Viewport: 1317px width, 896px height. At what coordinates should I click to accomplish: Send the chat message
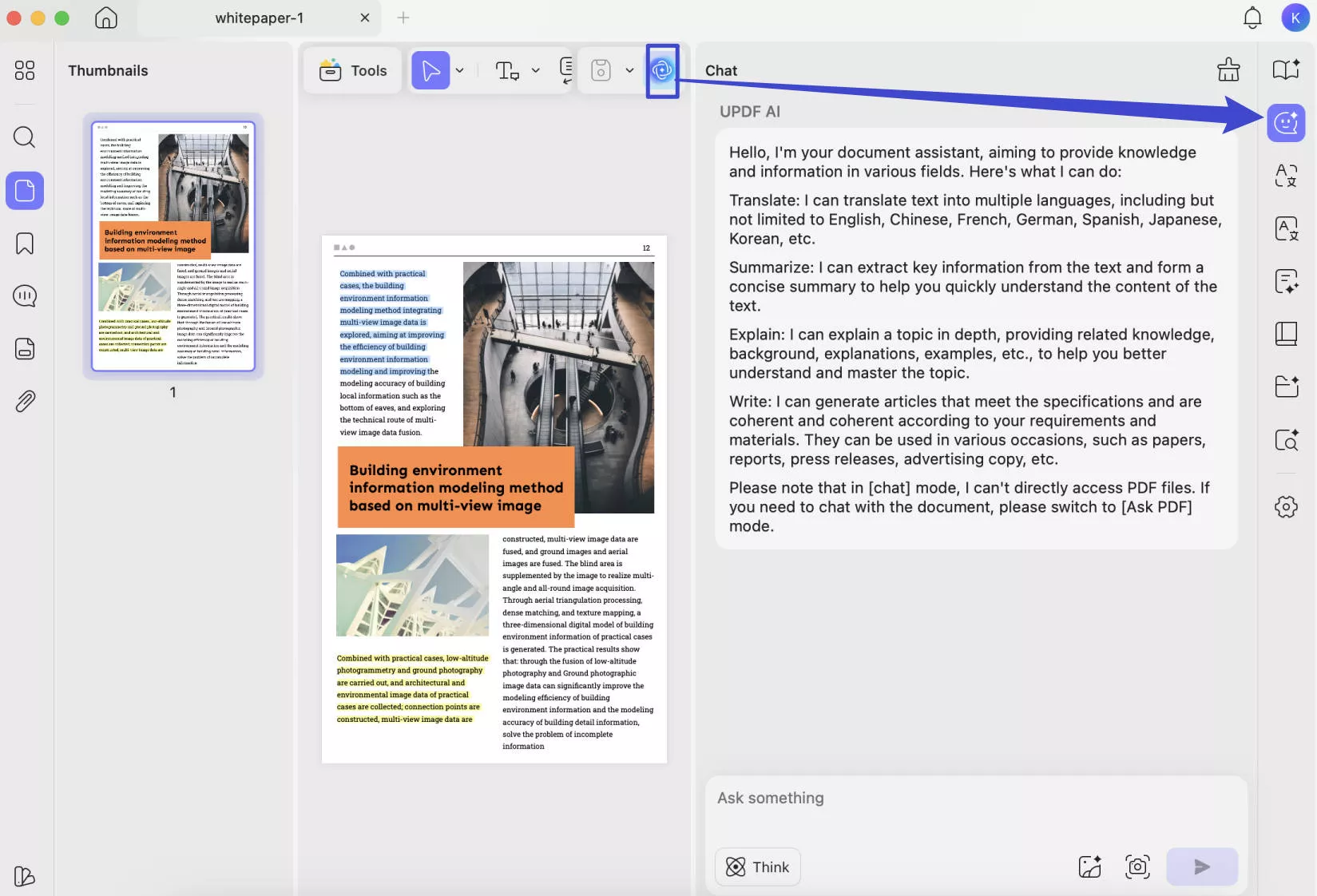click(x=1201, y=866)
